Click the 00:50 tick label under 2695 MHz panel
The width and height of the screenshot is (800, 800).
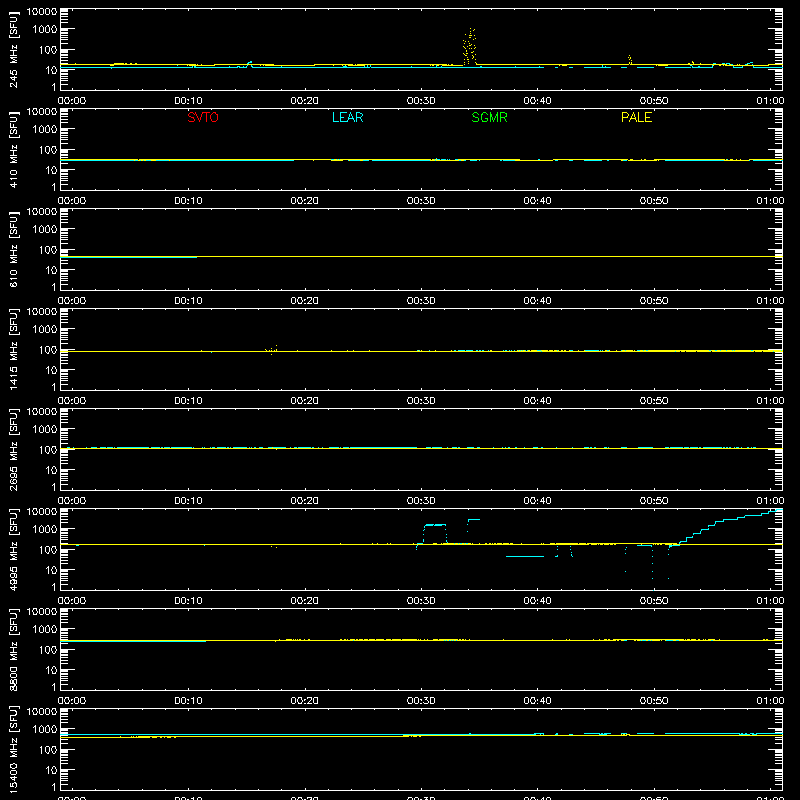click(654, 501)
